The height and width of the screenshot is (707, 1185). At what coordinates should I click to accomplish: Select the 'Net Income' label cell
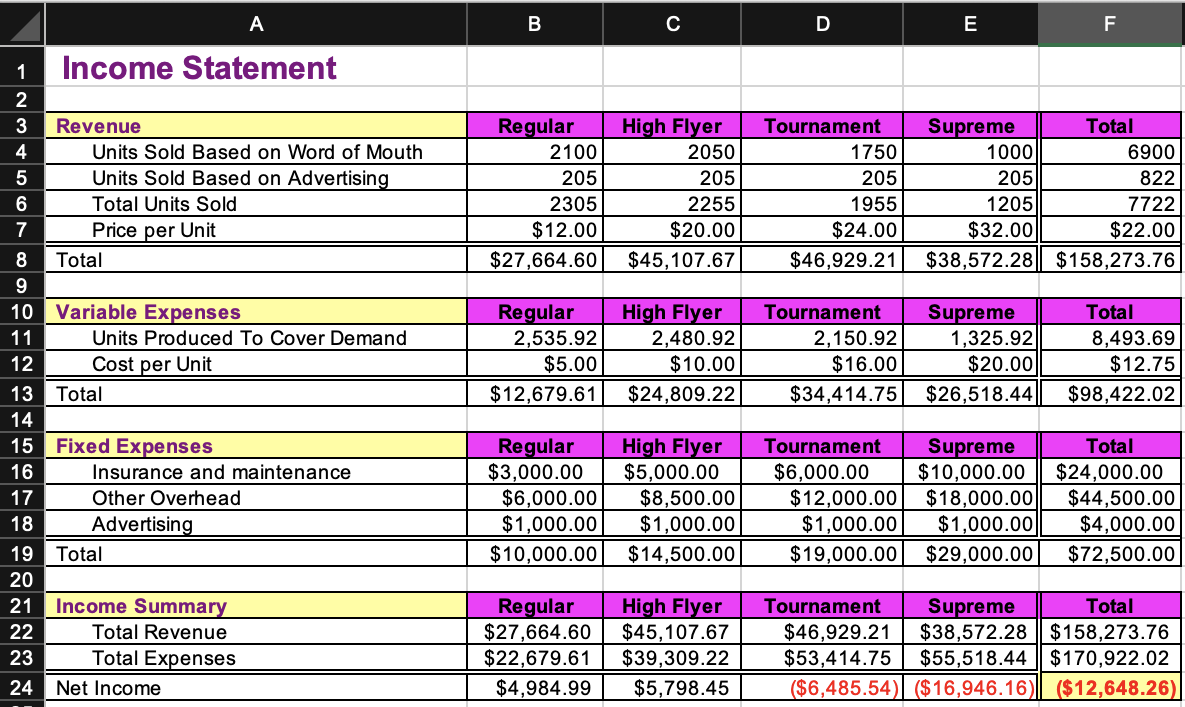pos(256,688)
